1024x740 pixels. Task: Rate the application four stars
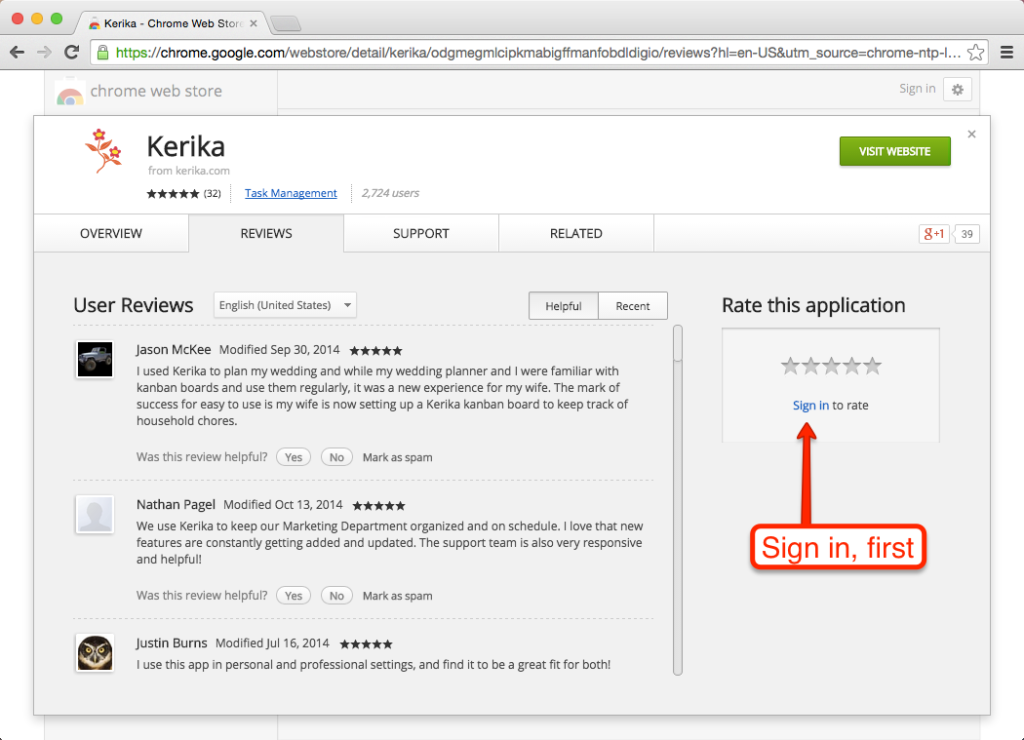pyautogui.click(x=852, y=366)
